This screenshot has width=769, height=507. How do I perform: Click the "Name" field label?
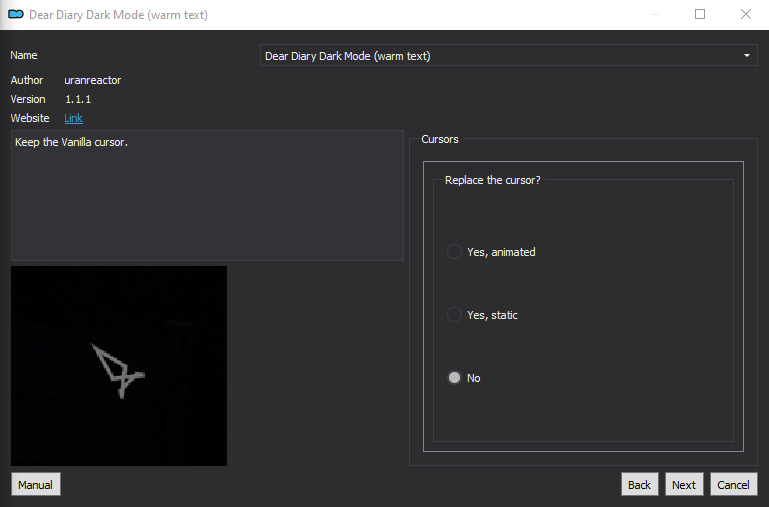tap(24, 55)
